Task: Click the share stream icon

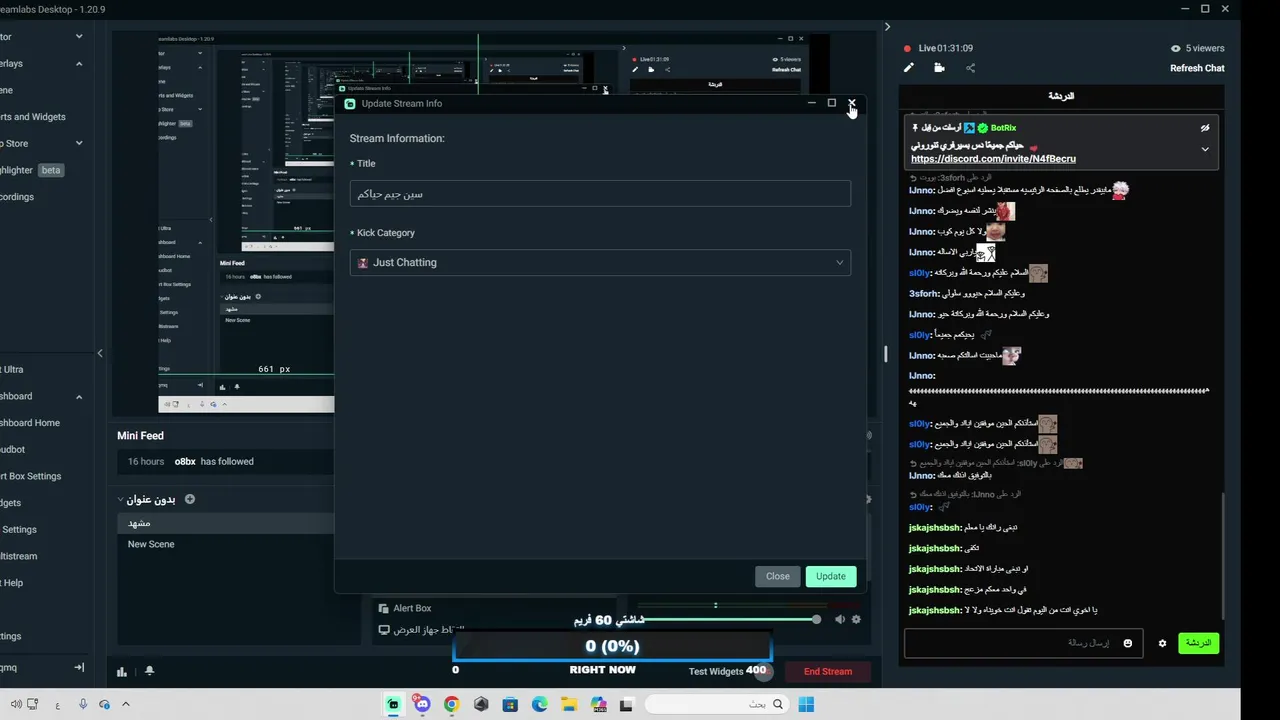Action: click(970, 68)
